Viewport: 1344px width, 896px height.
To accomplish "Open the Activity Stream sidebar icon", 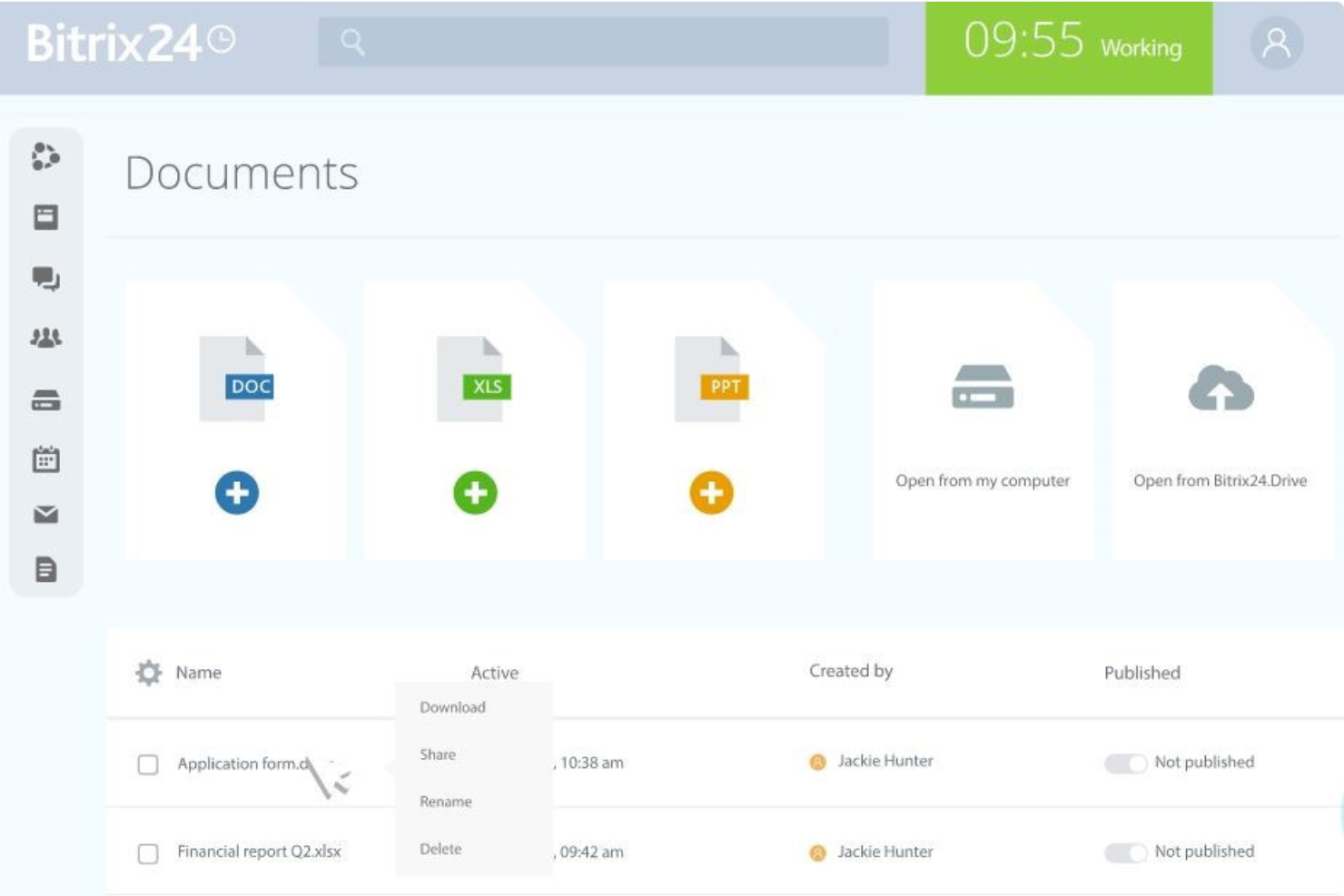I will (x=47, y=156).
